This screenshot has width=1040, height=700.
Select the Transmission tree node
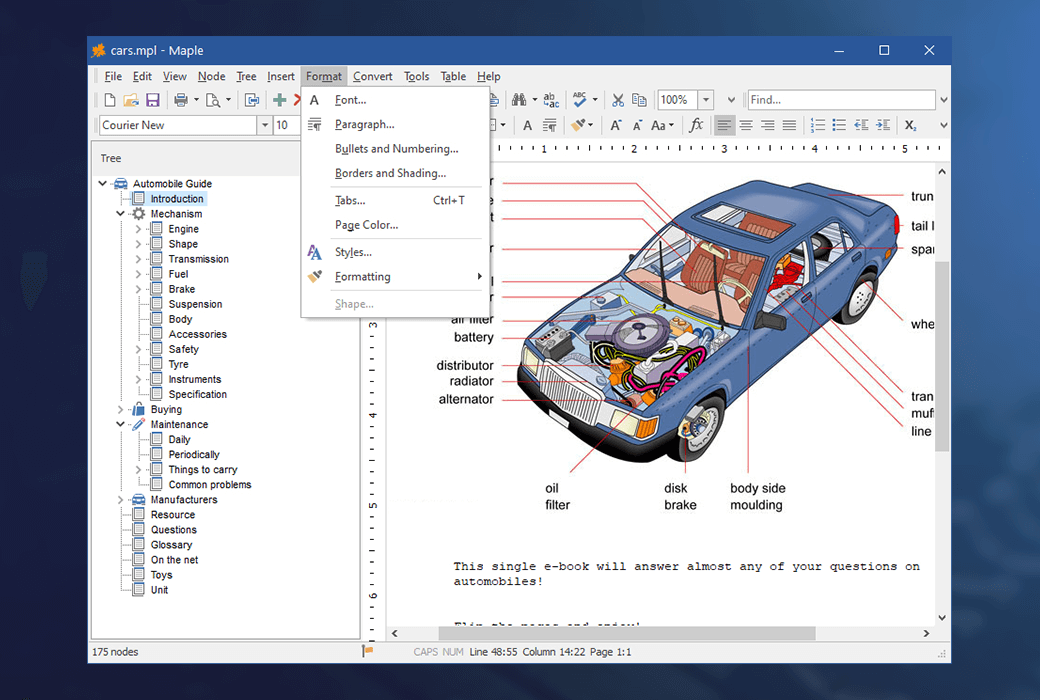(198, 259)
